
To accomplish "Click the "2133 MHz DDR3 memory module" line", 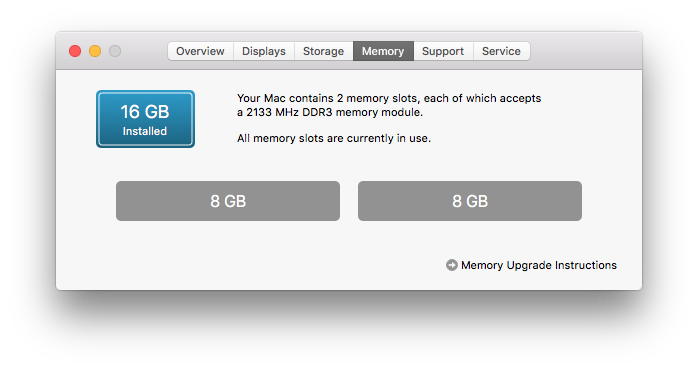I will point(334,112).
